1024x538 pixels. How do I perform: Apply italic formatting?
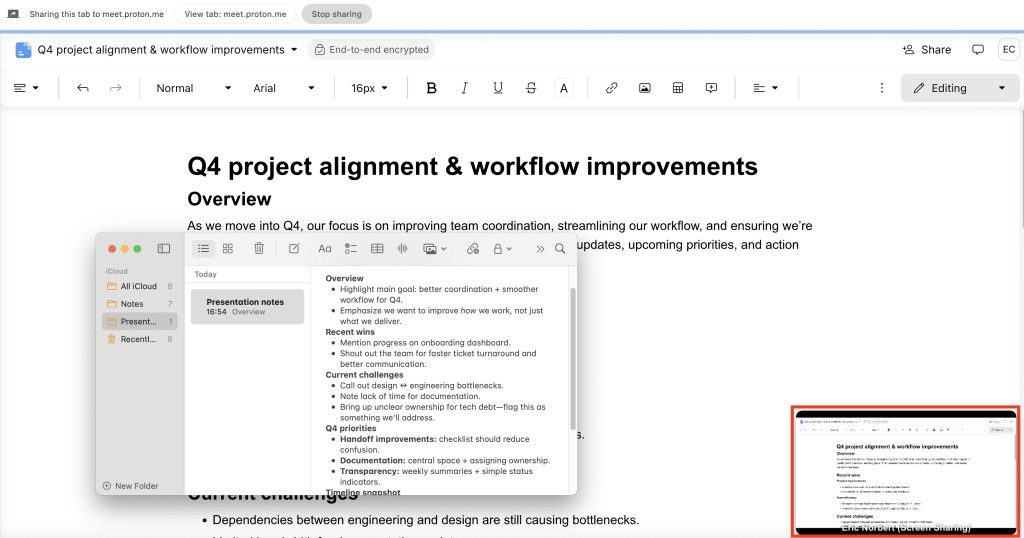pos(464,88)
